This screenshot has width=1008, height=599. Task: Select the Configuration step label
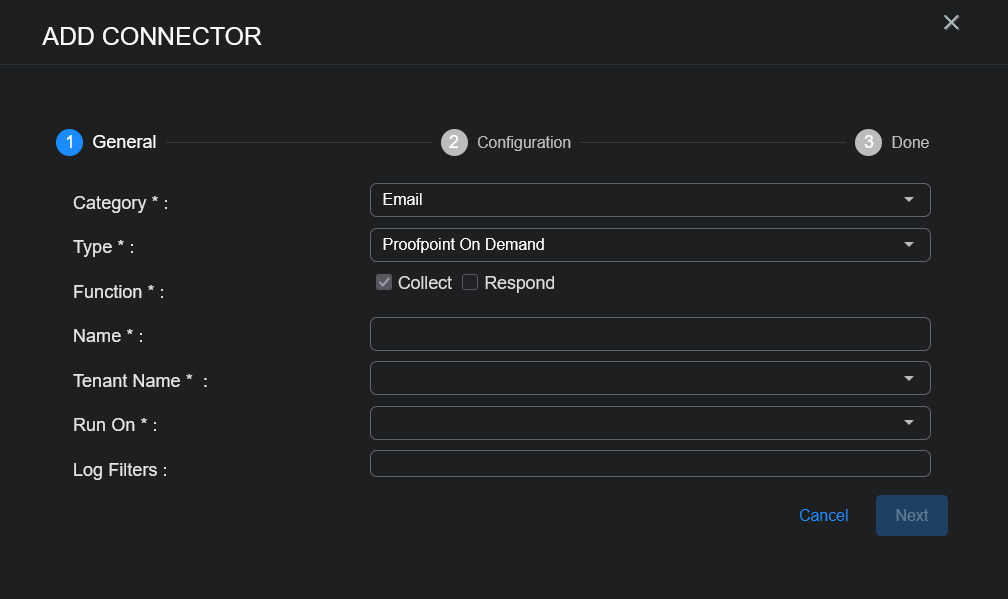[524, 142]
